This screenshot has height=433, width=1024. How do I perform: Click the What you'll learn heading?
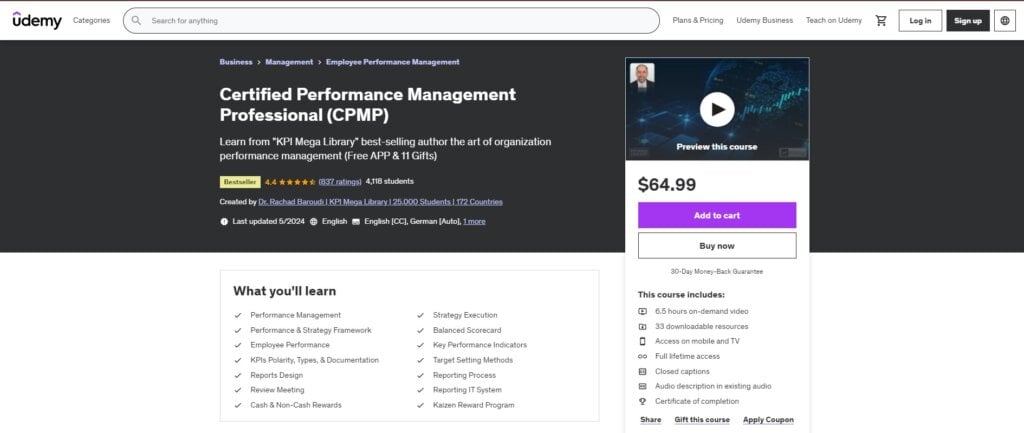(285, 291)
